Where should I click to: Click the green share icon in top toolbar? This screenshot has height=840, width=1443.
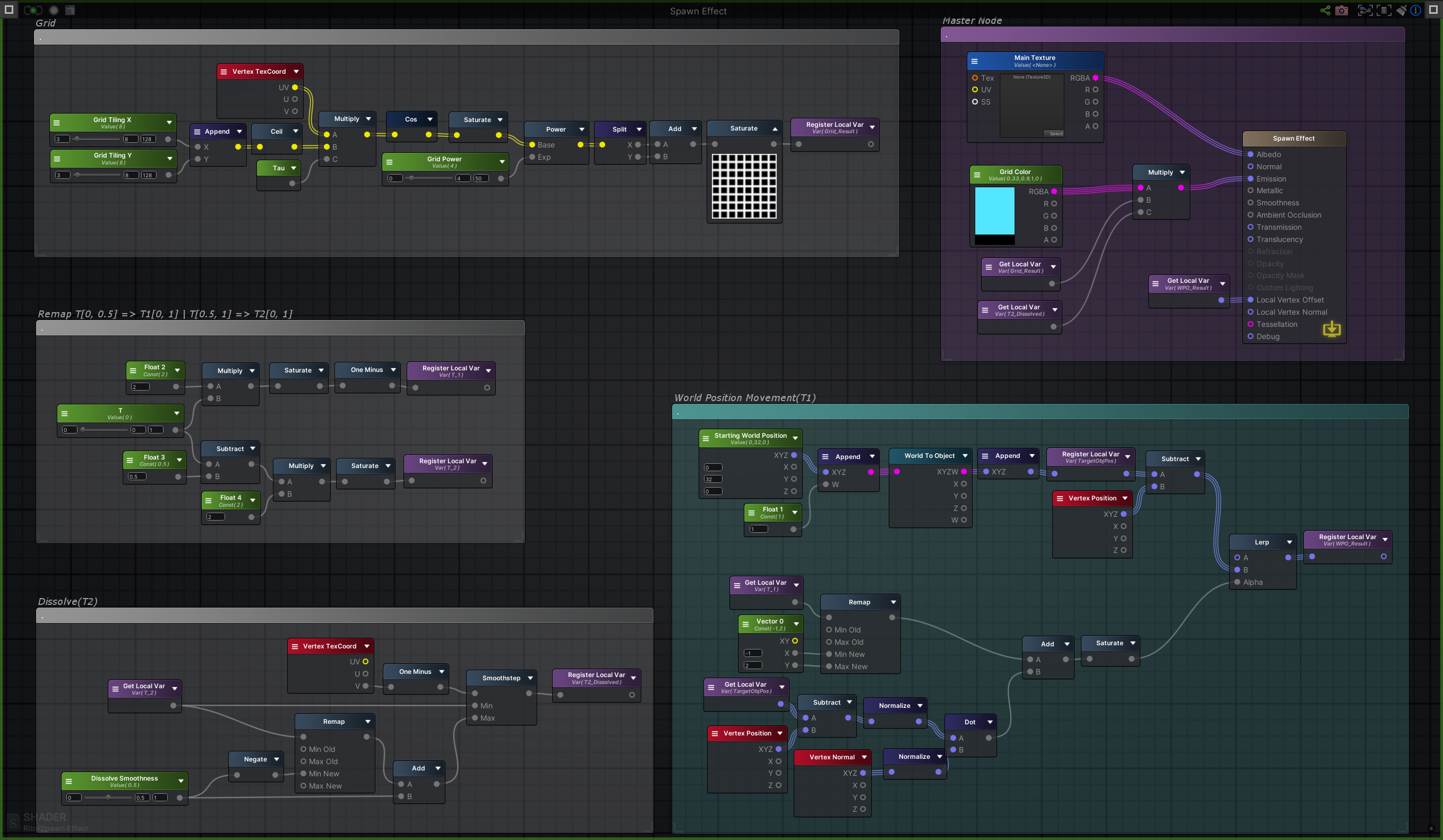[1326, 10]
